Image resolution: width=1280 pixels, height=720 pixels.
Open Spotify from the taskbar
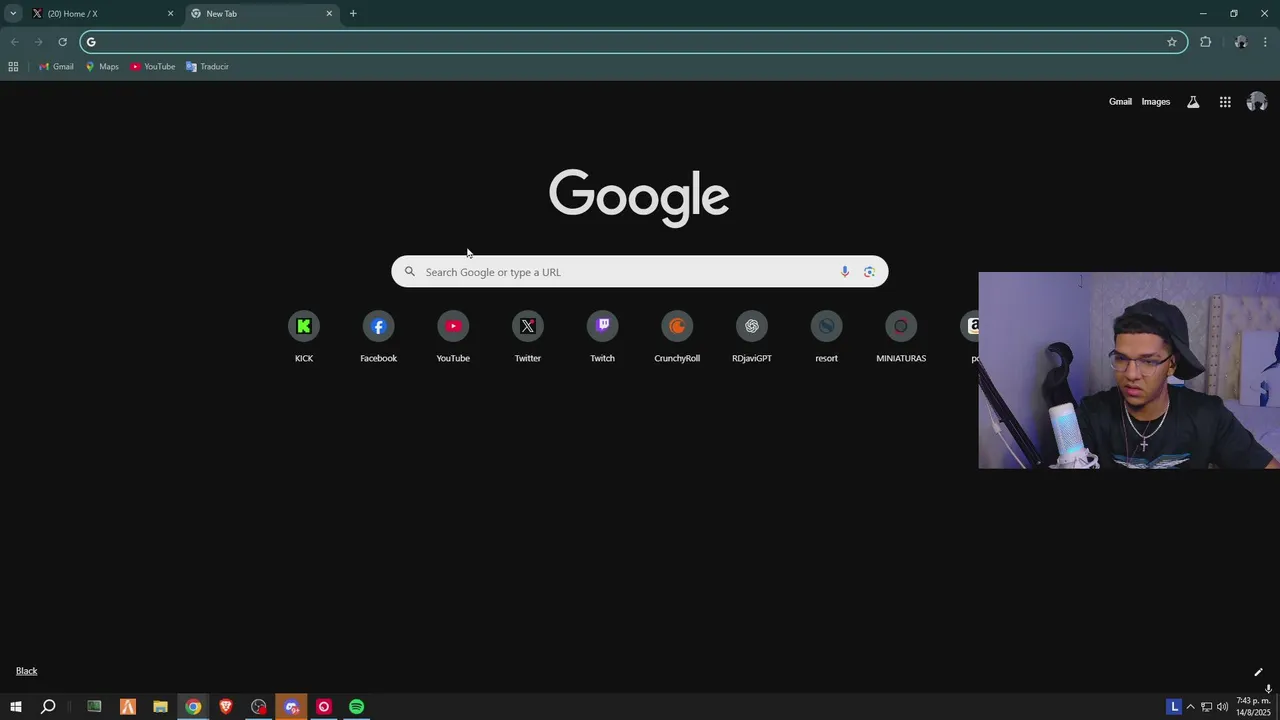(357, 707)
